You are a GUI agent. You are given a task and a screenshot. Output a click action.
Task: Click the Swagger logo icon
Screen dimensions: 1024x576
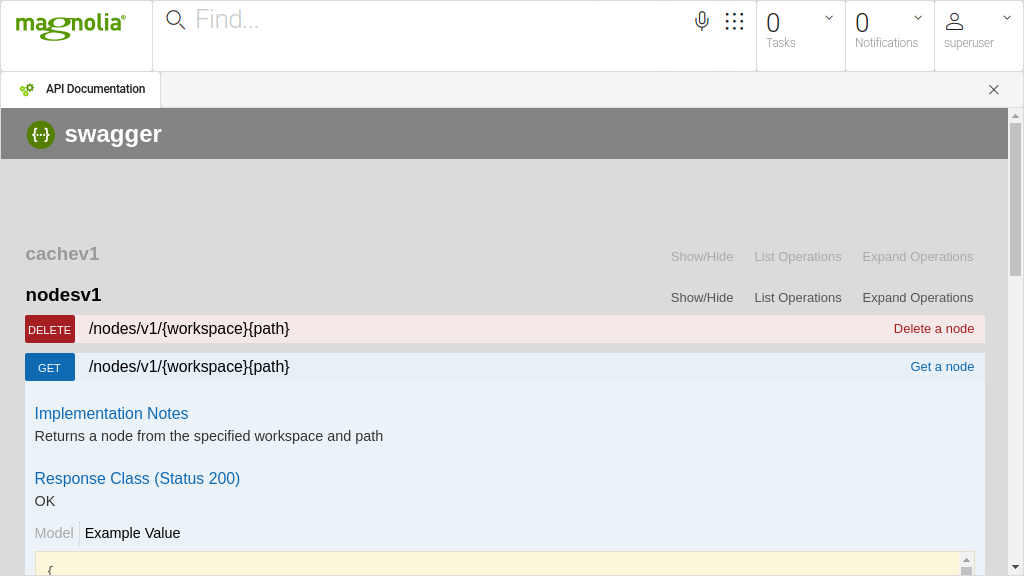click(x=41, y=135)
